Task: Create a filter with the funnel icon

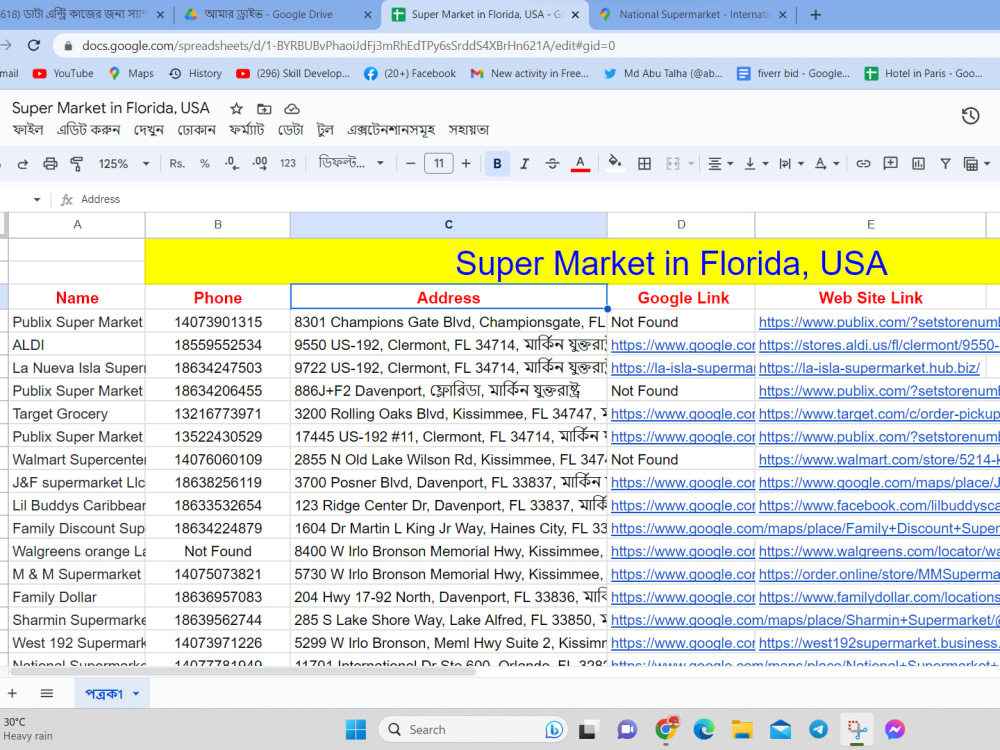Action: tap(945, 164)
